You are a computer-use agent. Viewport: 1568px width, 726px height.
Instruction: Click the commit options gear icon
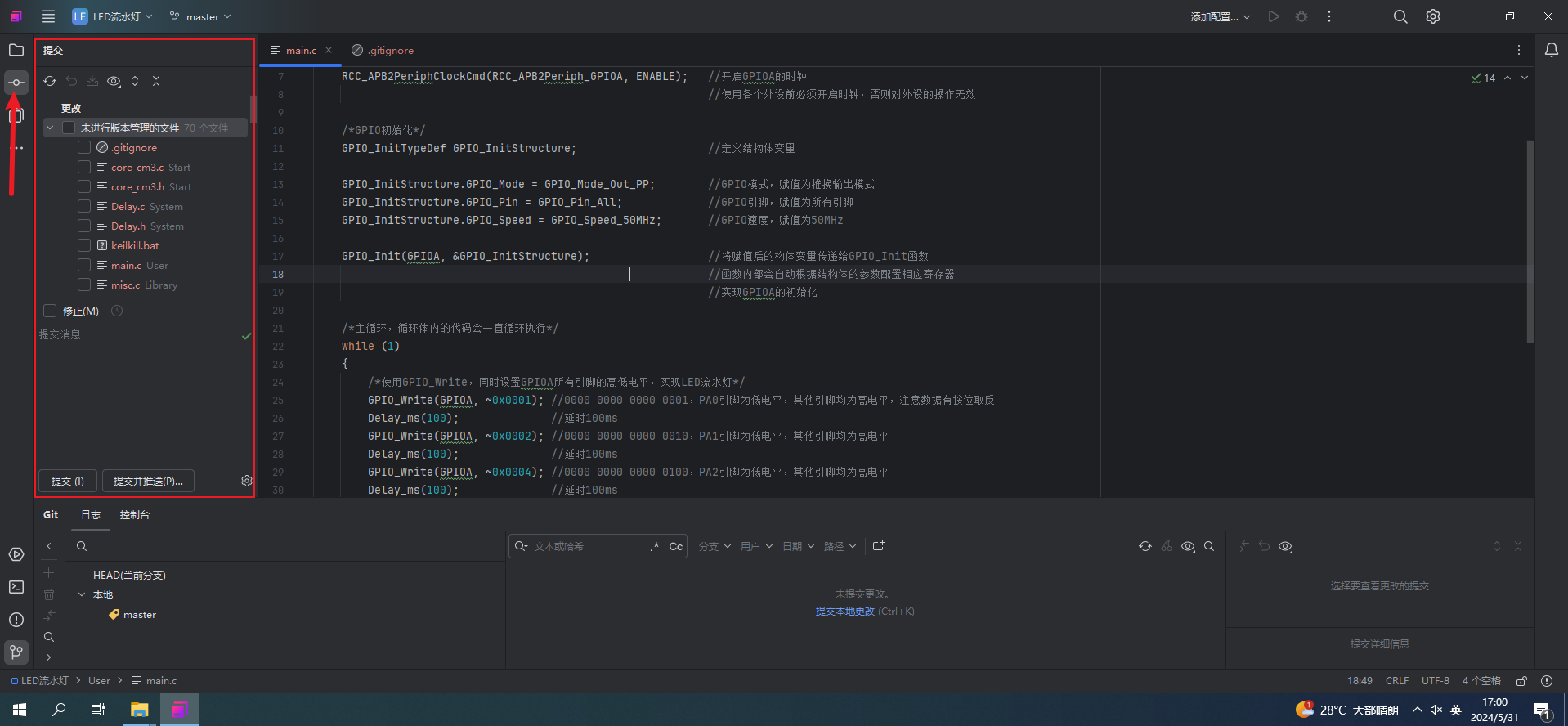(x=246, y=481)
